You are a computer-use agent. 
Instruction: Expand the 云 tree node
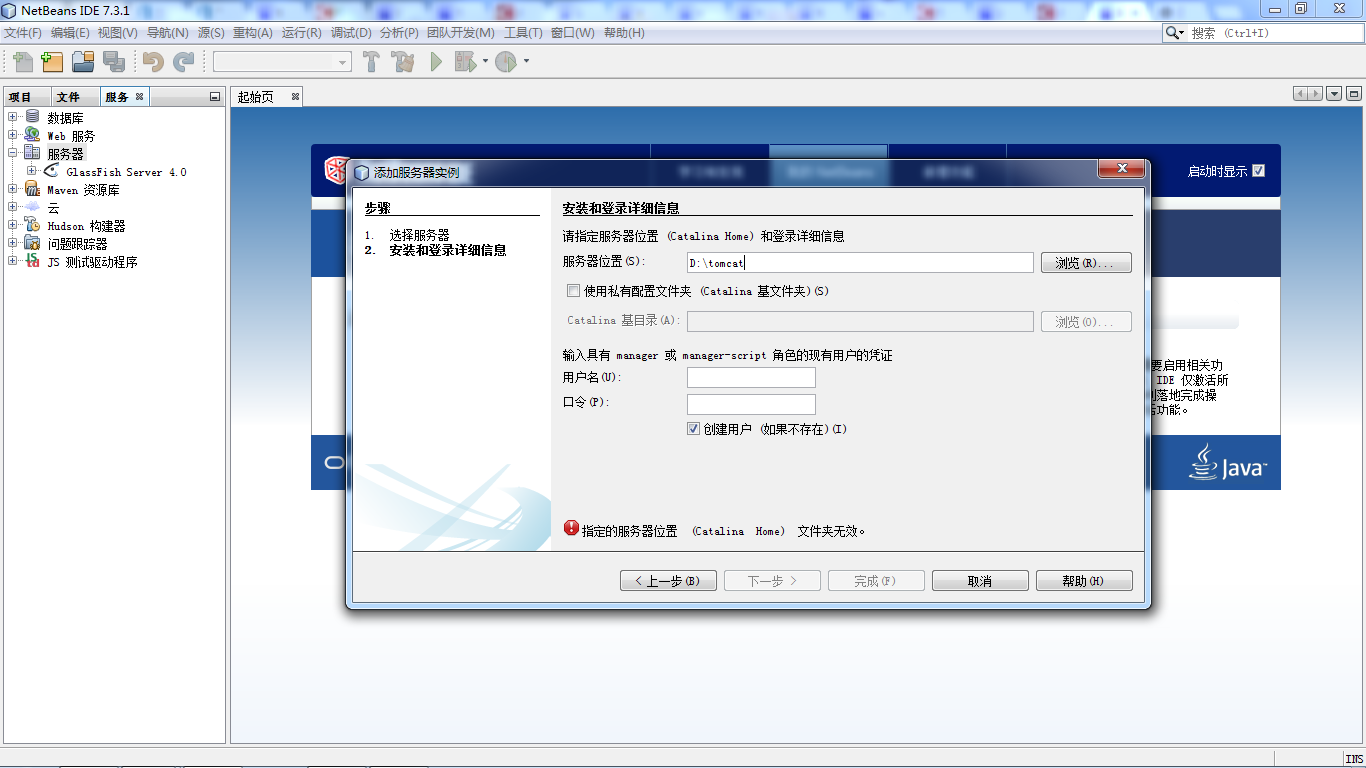(13, 207)
